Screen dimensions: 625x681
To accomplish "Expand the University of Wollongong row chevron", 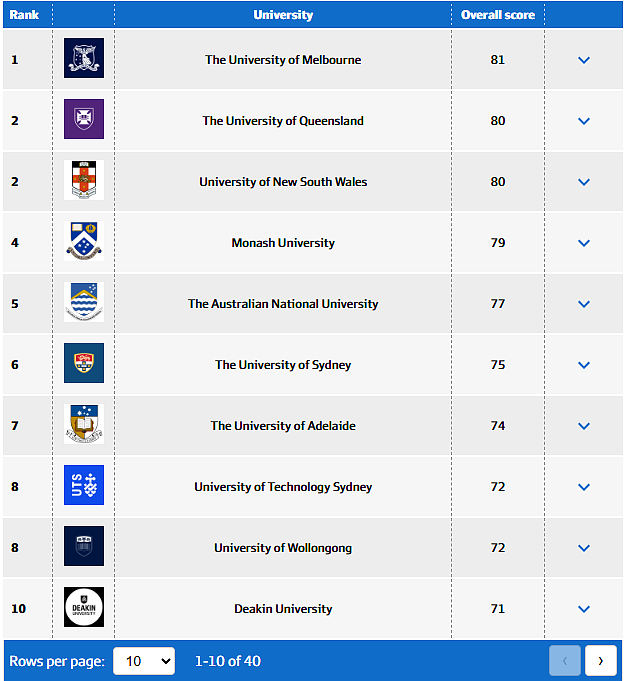I will 584,548.
